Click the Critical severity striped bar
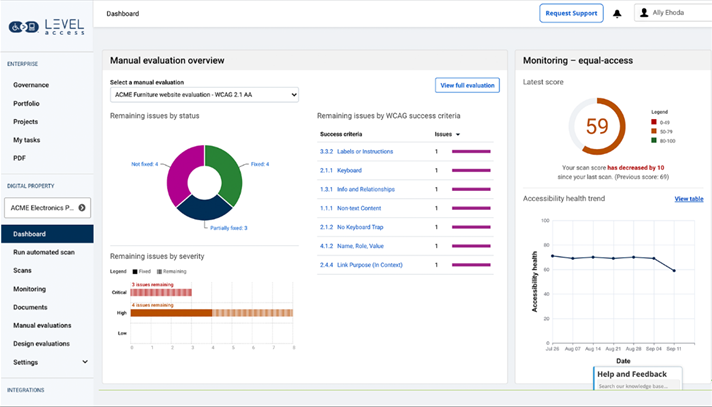712x407 pixels. 161,292
